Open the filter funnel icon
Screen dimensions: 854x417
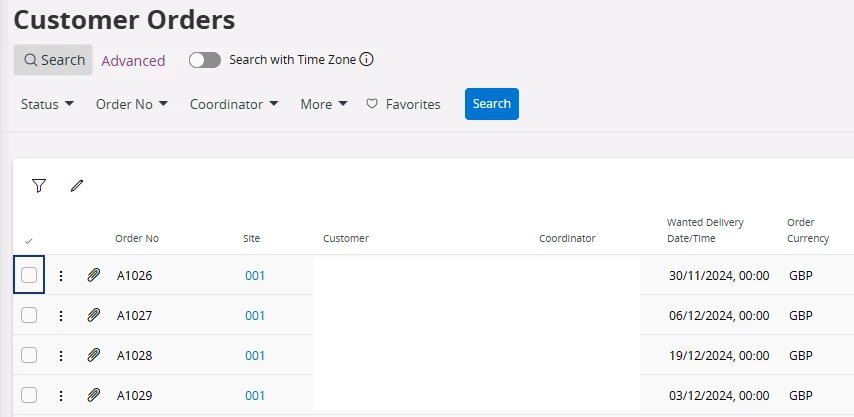[x=39, y=186]
